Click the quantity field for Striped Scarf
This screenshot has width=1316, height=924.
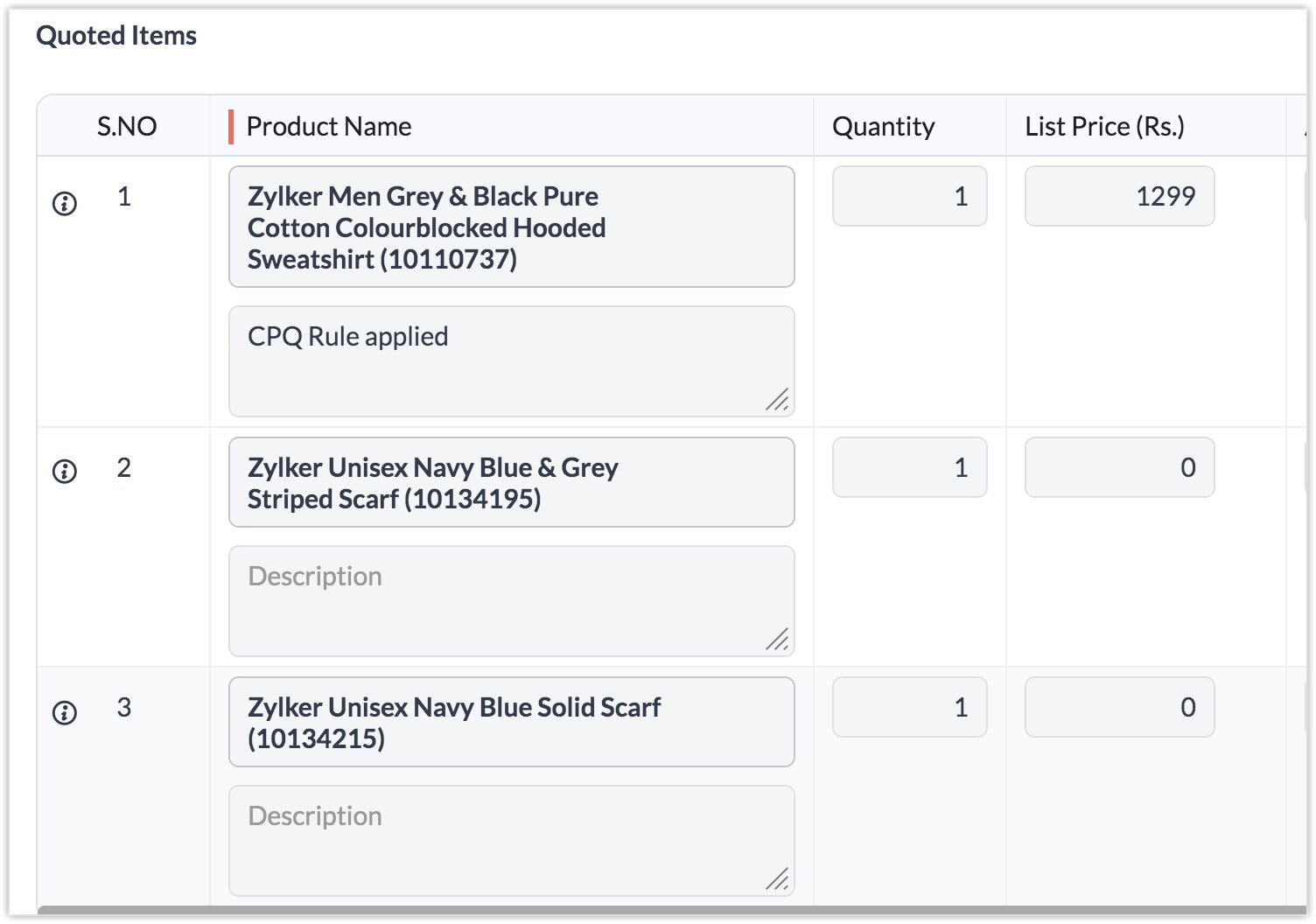[x=909, y=468]
